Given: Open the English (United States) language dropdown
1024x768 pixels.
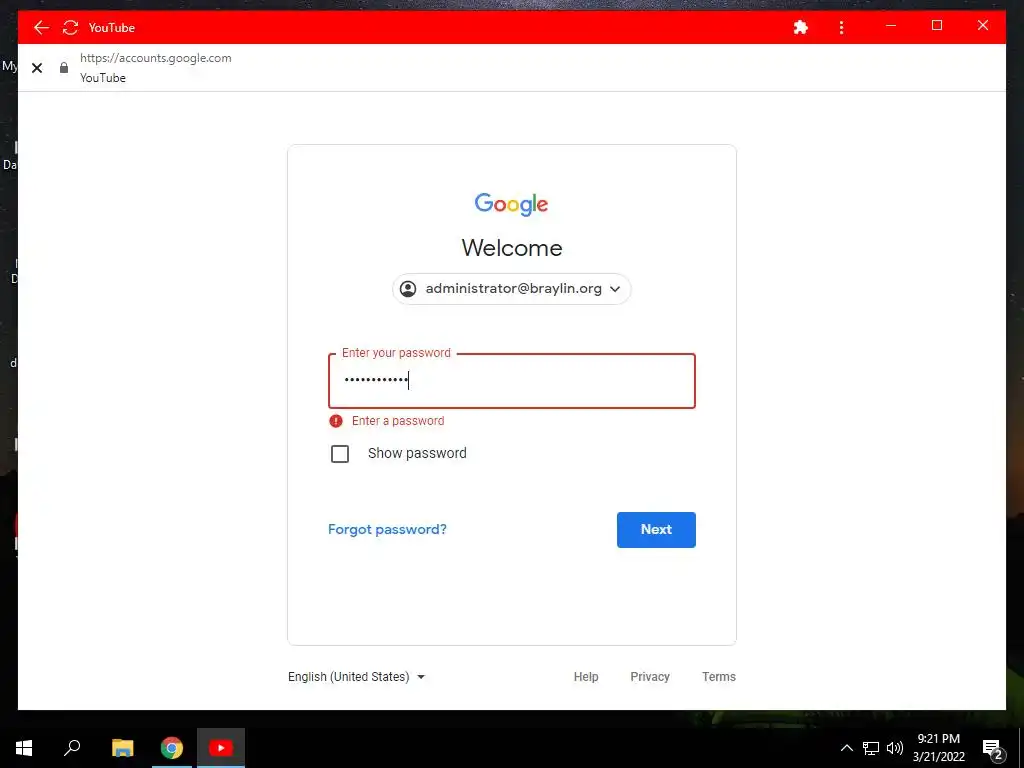Looking at the screenshot, I should 357,677.
